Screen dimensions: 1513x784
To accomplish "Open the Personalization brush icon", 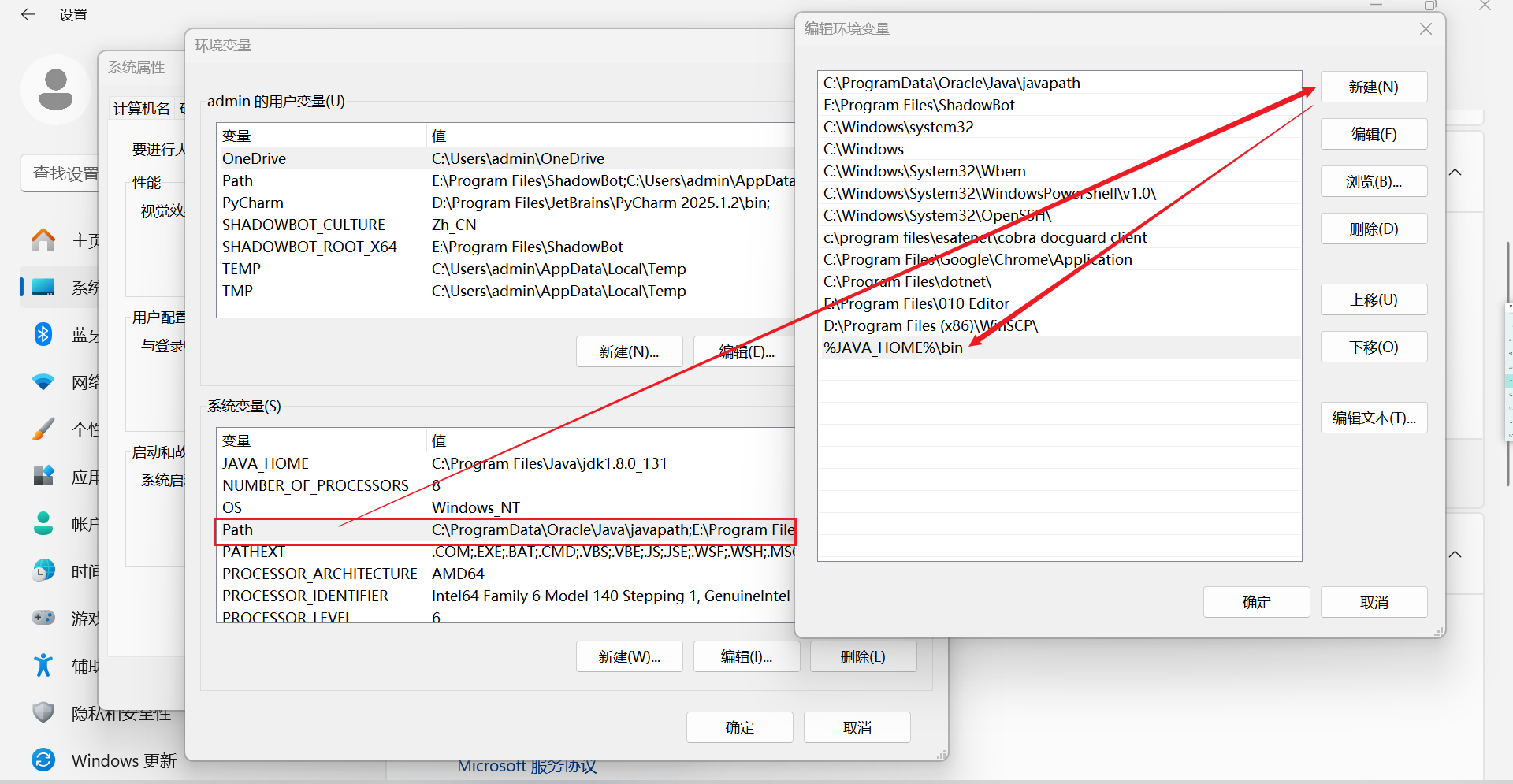I will click(43, 429).
